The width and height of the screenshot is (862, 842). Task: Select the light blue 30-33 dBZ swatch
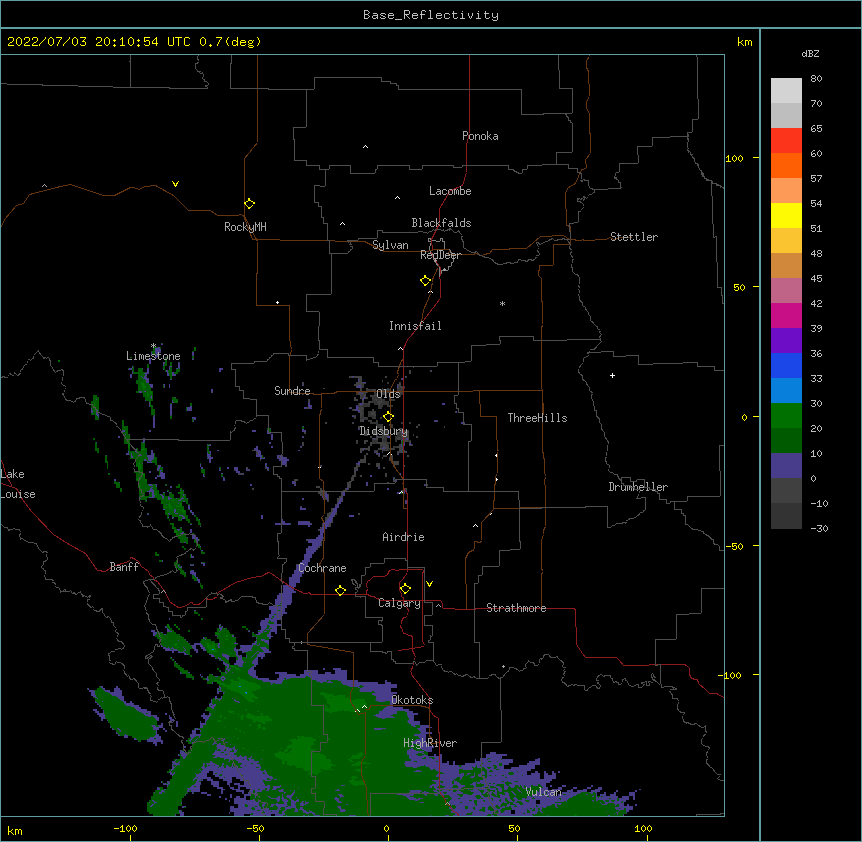(x=786, y=391)
